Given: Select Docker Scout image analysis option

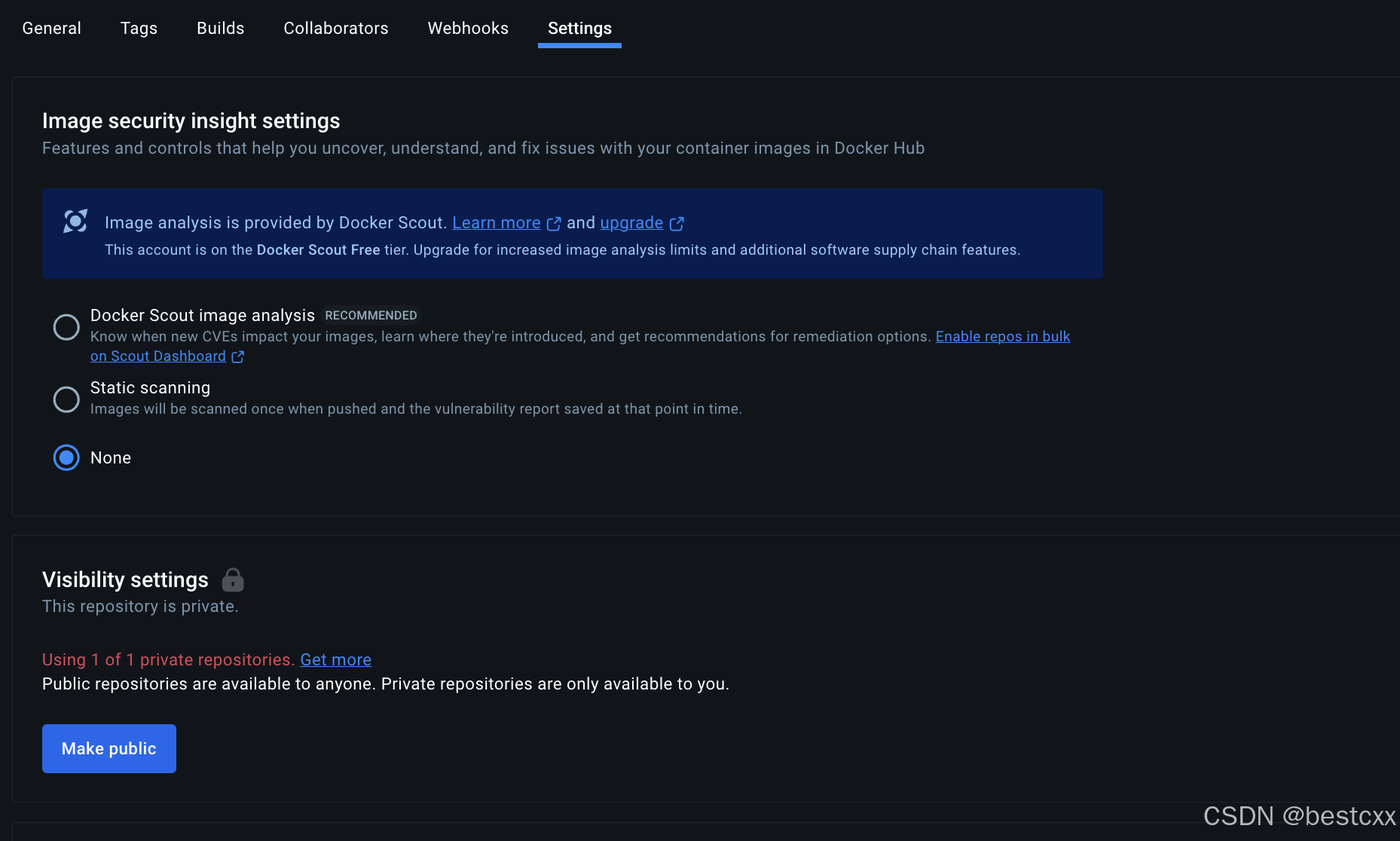Looking at the screenshot, I should [x=66, y=327].
